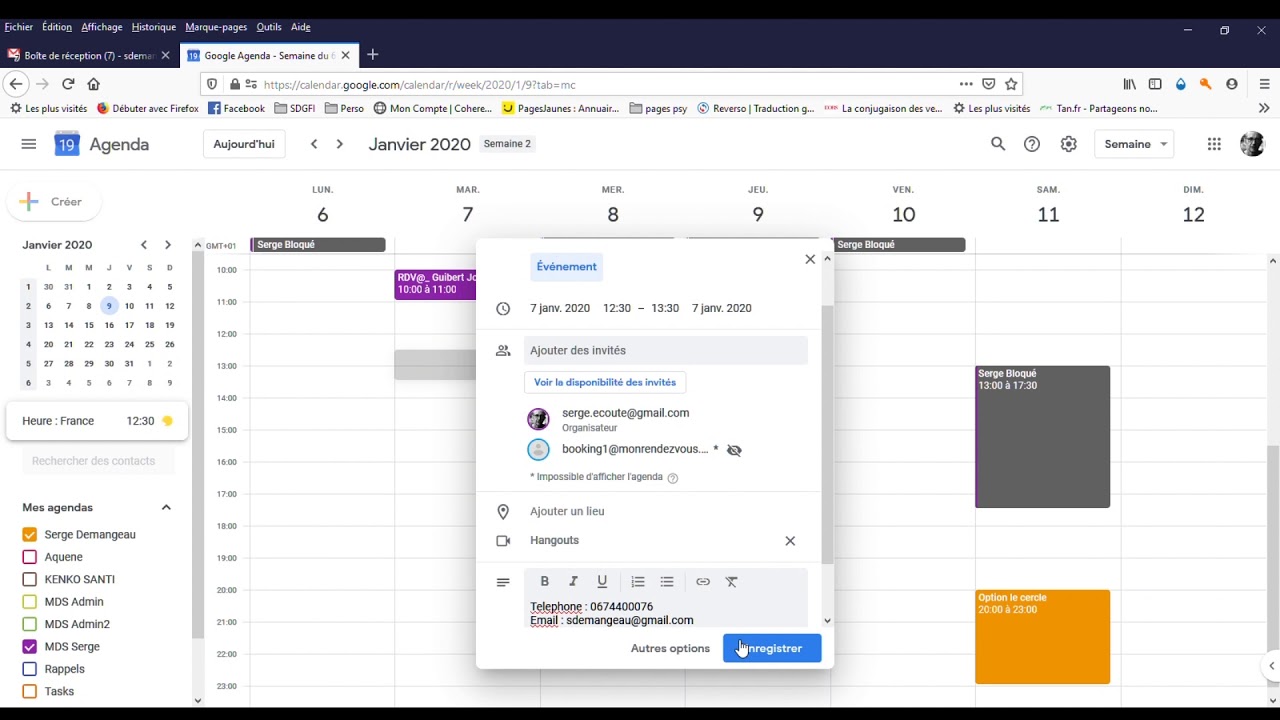Show next month in mini calendar
This screenshot has height=720, width=1280.
[x=167, y=245]
